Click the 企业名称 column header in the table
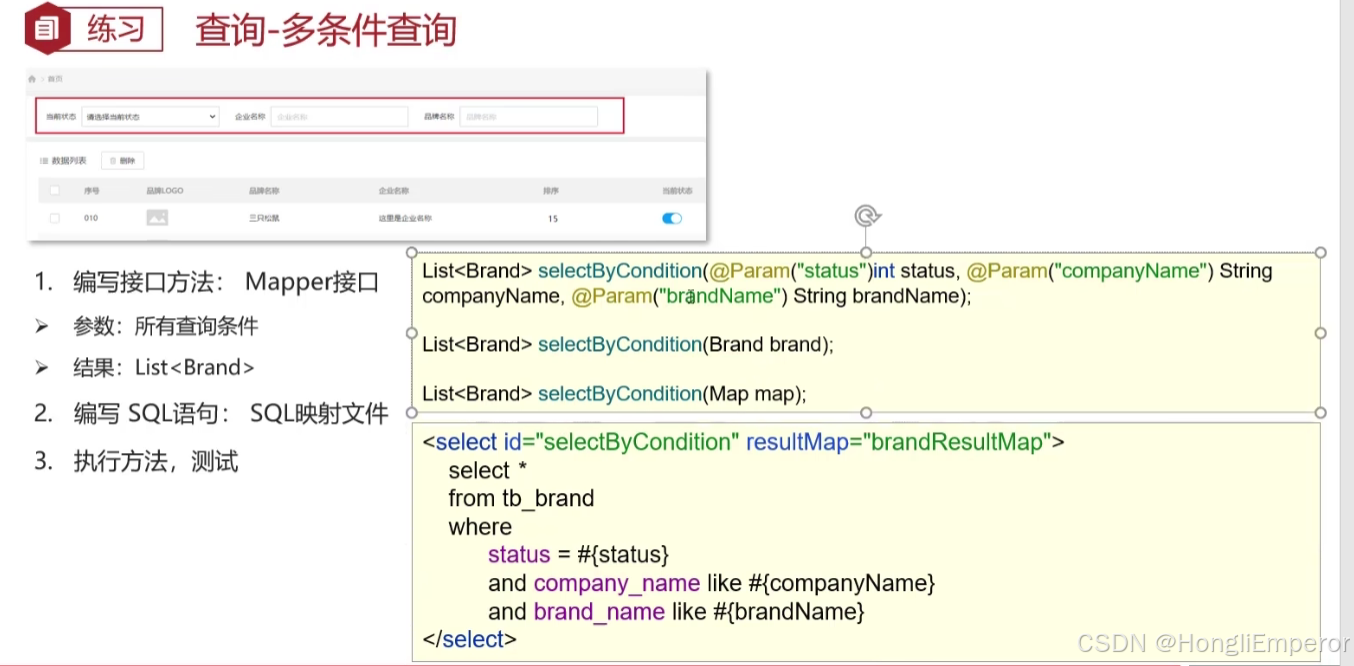 tap(393, 190)
